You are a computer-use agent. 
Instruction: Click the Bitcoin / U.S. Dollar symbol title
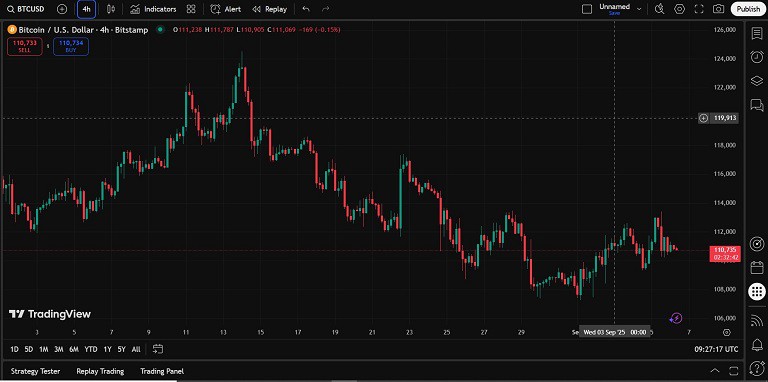point(83,30)
